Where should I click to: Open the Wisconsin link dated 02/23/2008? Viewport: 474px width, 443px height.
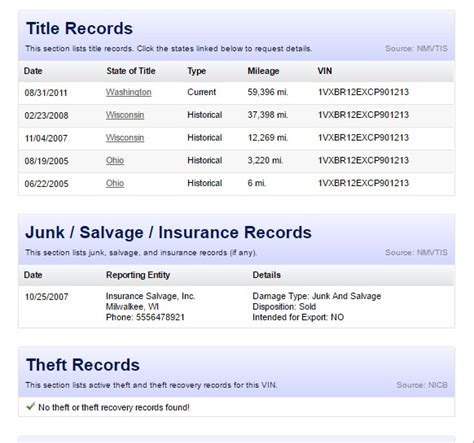pyautogui.click(x=125, y=115)
